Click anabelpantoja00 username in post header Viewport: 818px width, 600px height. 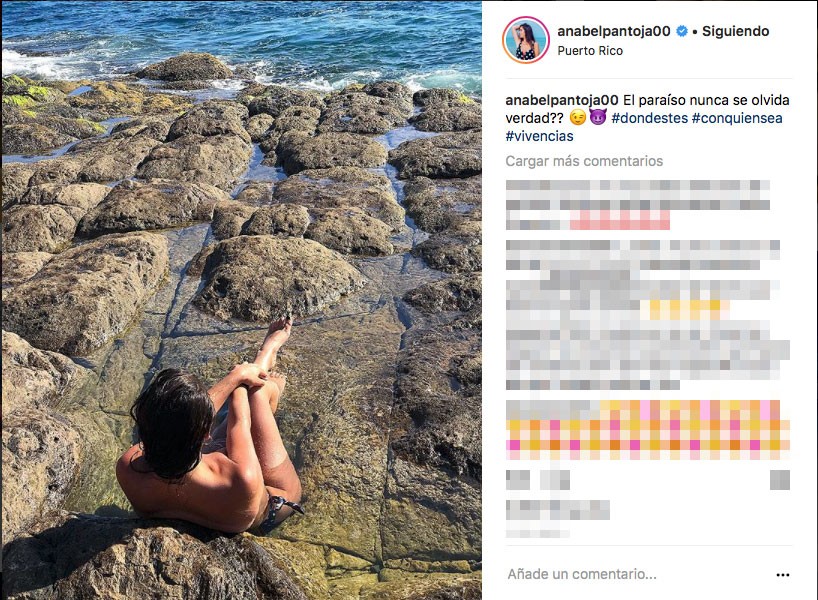(614, 31)
